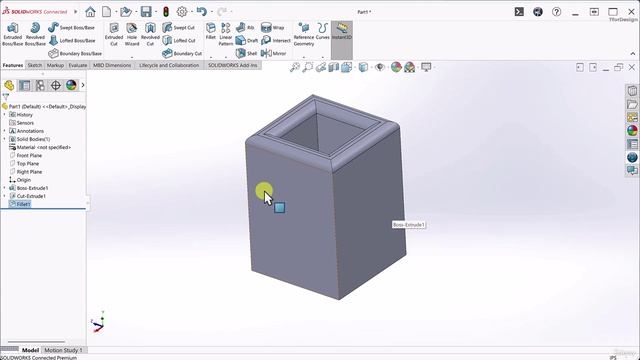Click the Zoom to Fit icon
Screen dimensions: 640x360
(295, 67)
